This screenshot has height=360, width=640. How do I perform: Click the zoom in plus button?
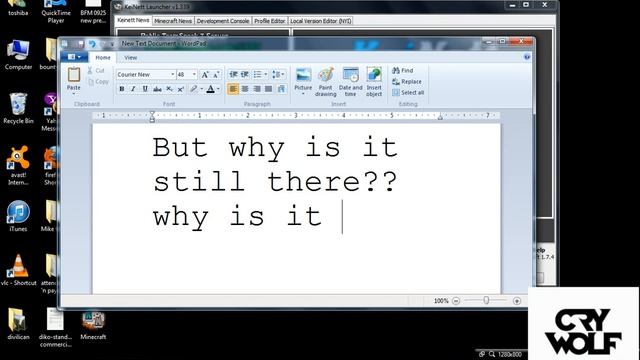pos(517,301)
